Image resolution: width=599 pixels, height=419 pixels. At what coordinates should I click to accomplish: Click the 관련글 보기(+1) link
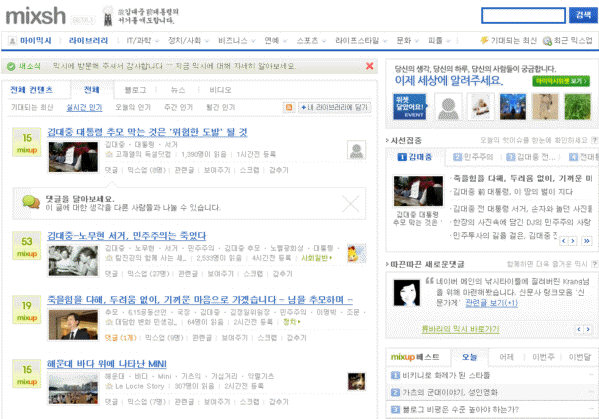click(491, 303)
